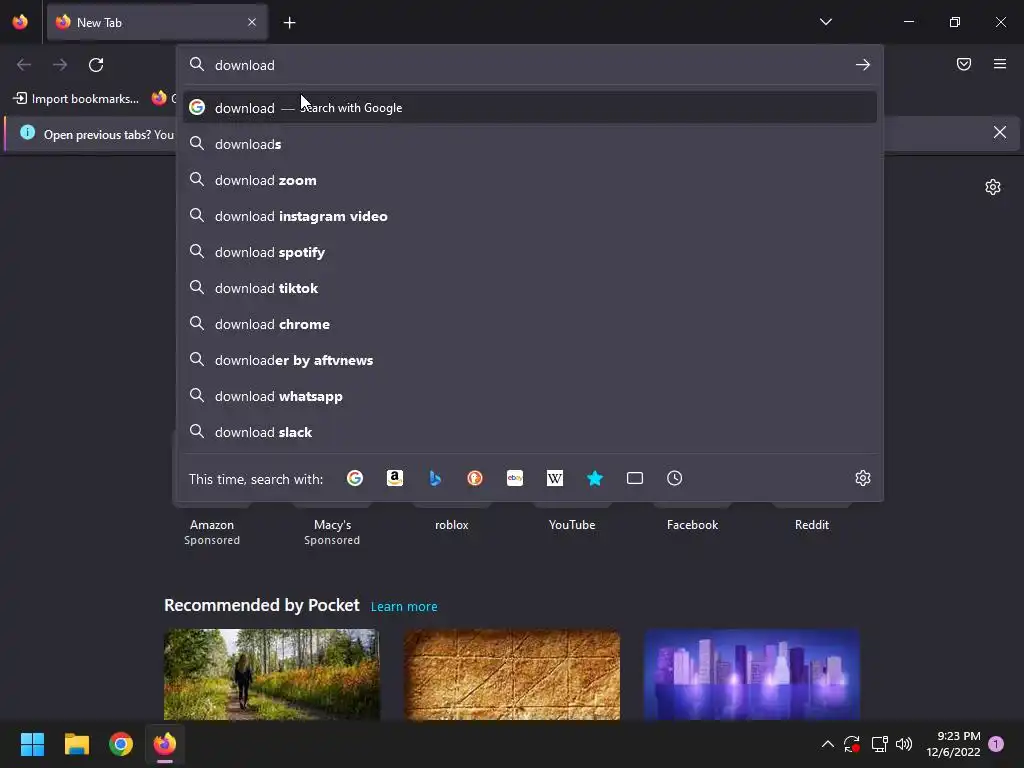The image size is (1024, 768).
Task: Select the New Tab tab
Action: coord(157,22)
